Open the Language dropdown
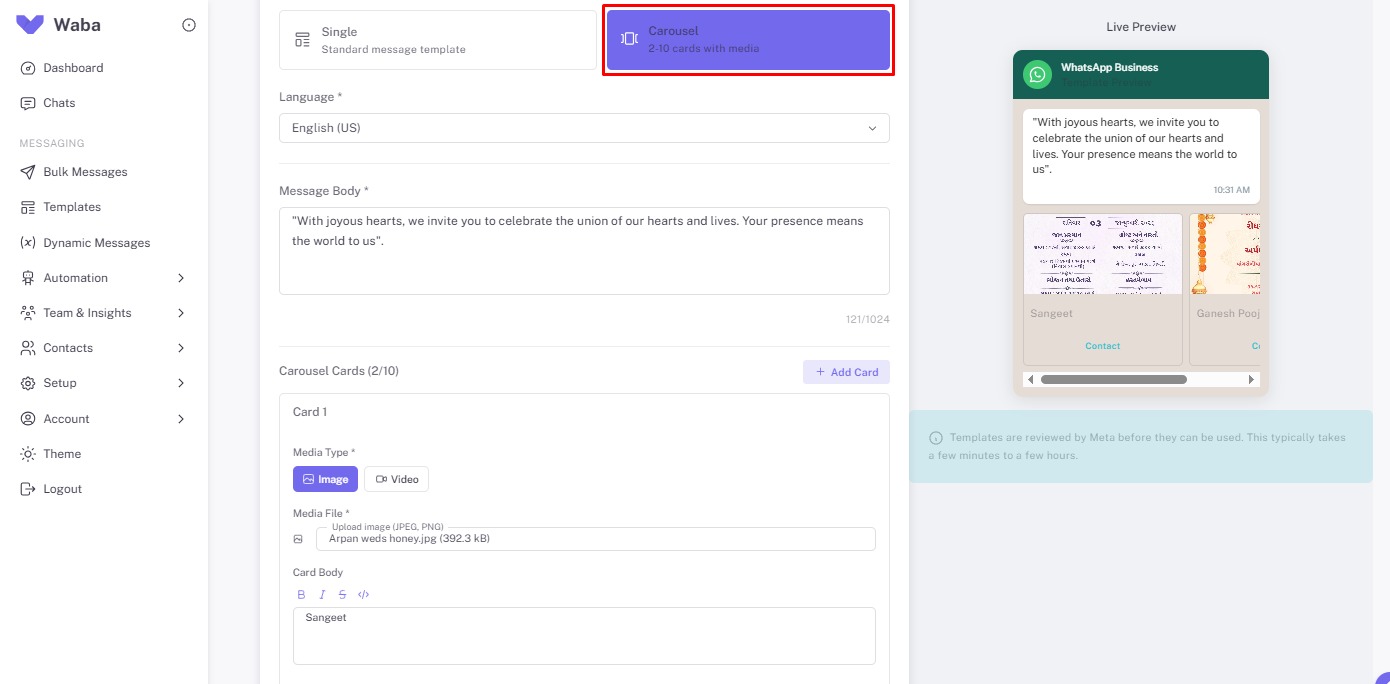 (x=584, y=127)
